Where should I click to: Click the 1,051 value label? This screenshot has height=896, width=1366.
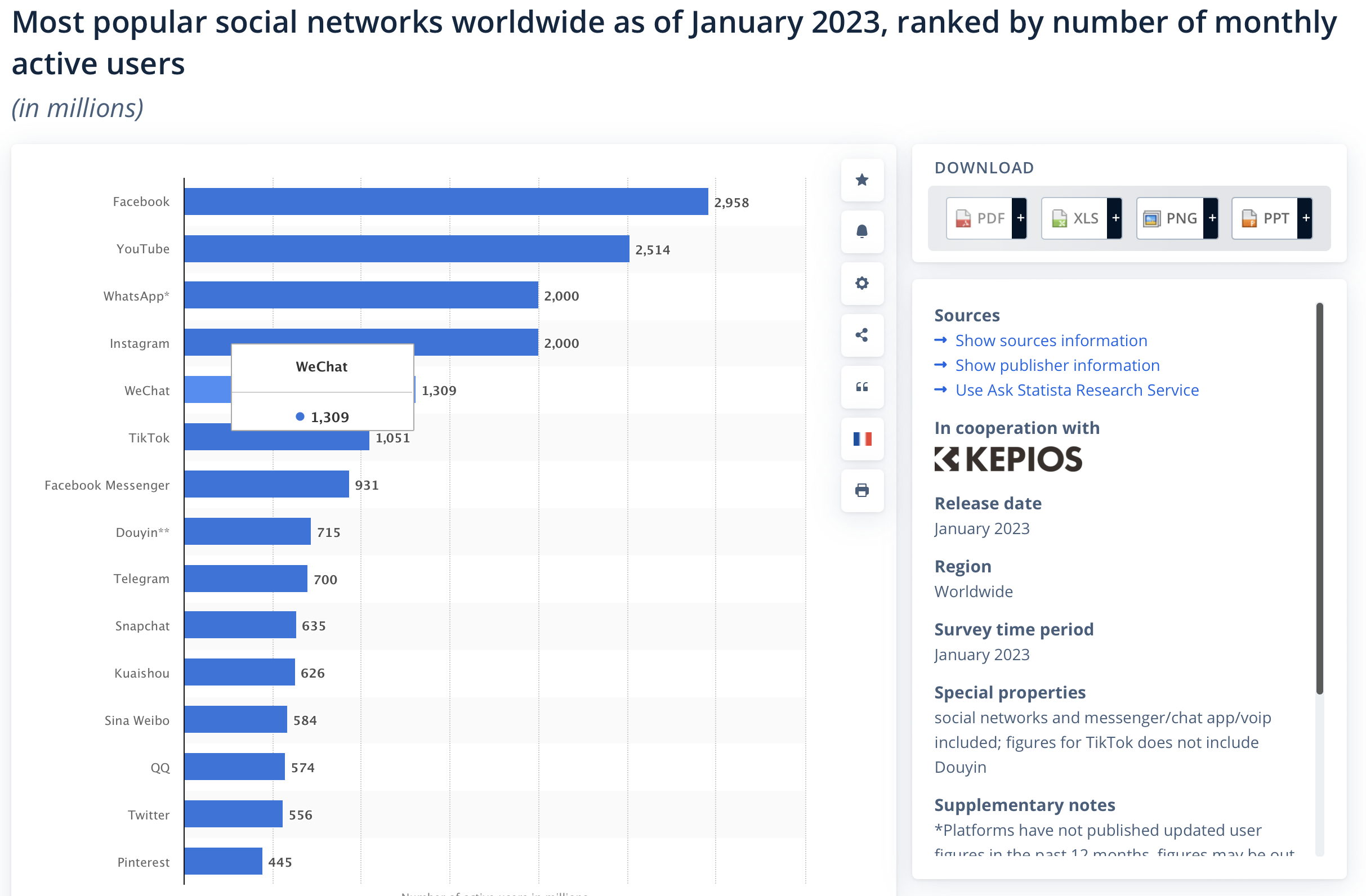pos(393,438)
